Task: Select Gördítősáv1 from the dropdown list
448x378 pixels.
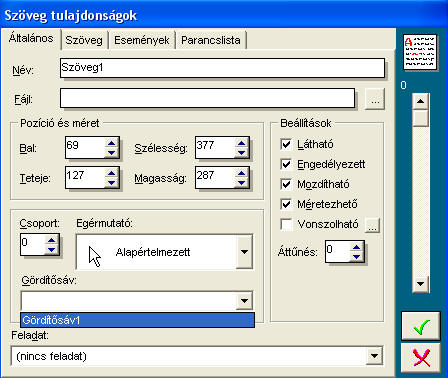Action: point(137,320)
